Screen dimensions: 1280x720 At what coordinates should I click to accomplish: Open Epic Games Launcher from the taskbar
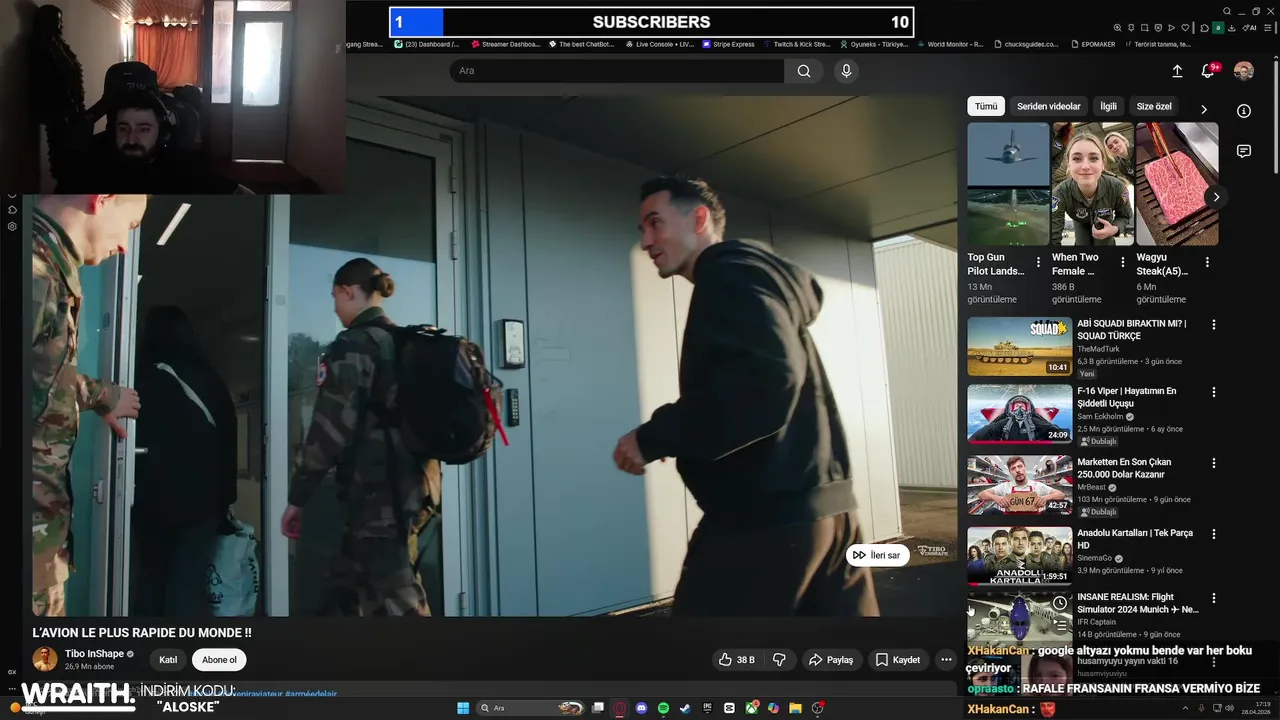pos(707,708)
